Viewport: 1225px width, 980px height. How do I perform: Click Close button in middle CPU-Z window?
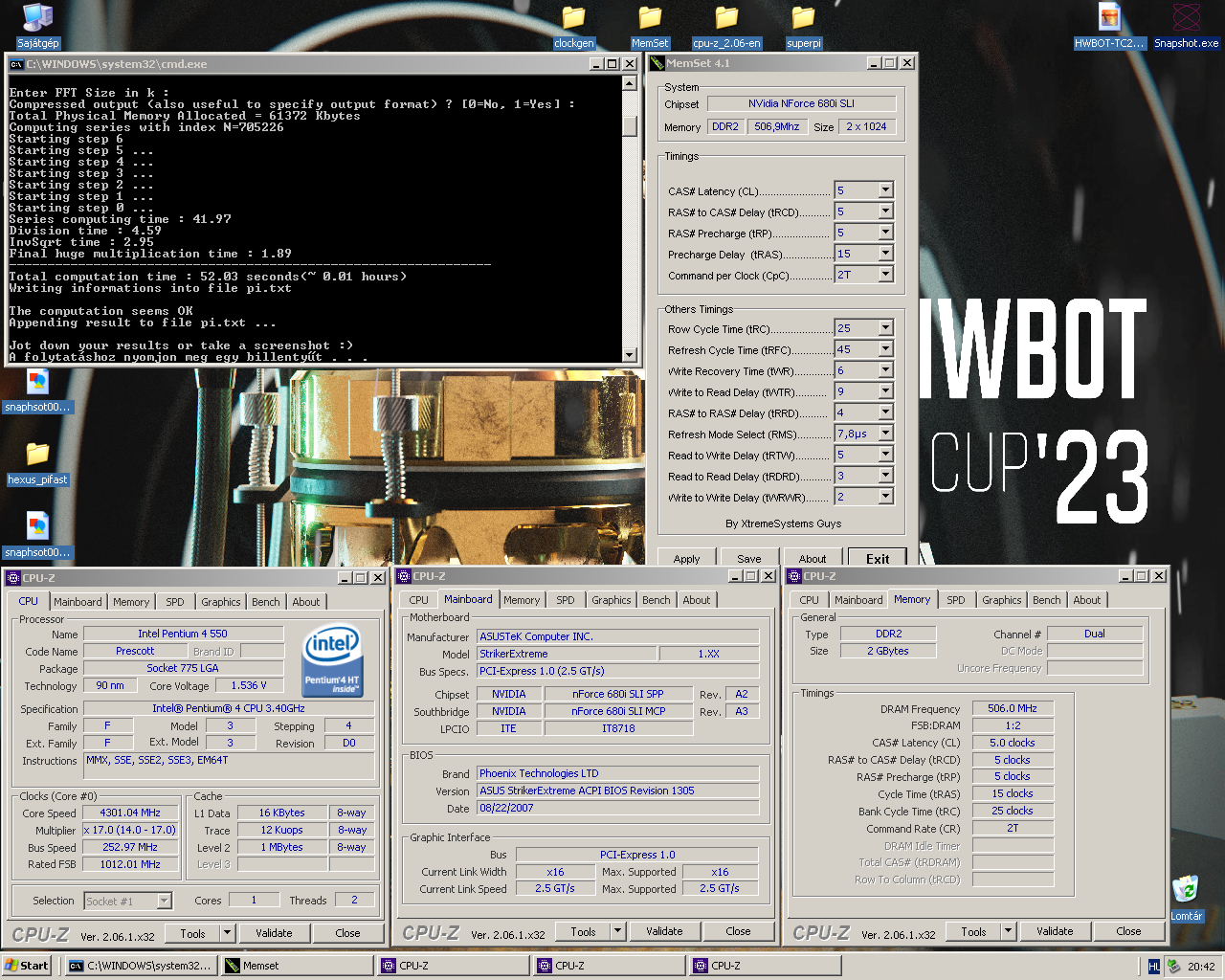738,931
